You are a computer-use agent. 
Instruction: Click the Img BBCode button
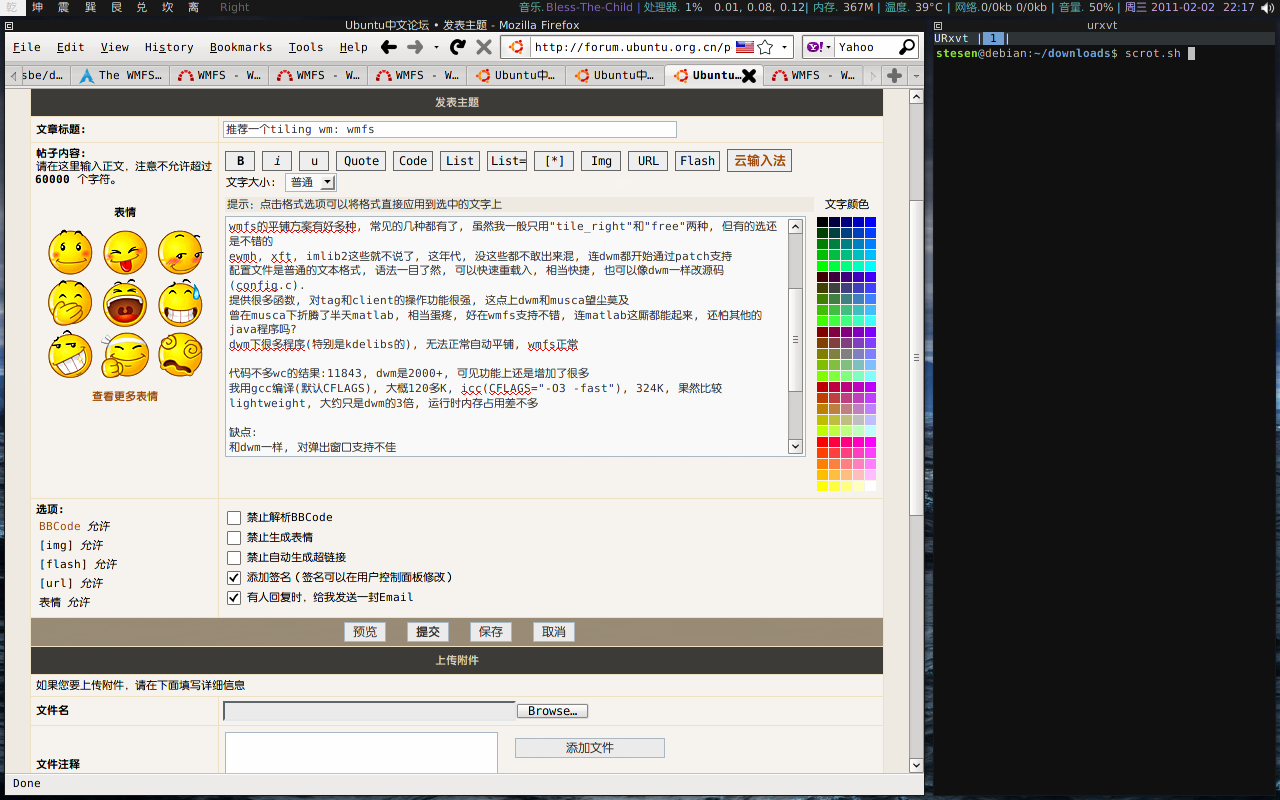(601, 161)
